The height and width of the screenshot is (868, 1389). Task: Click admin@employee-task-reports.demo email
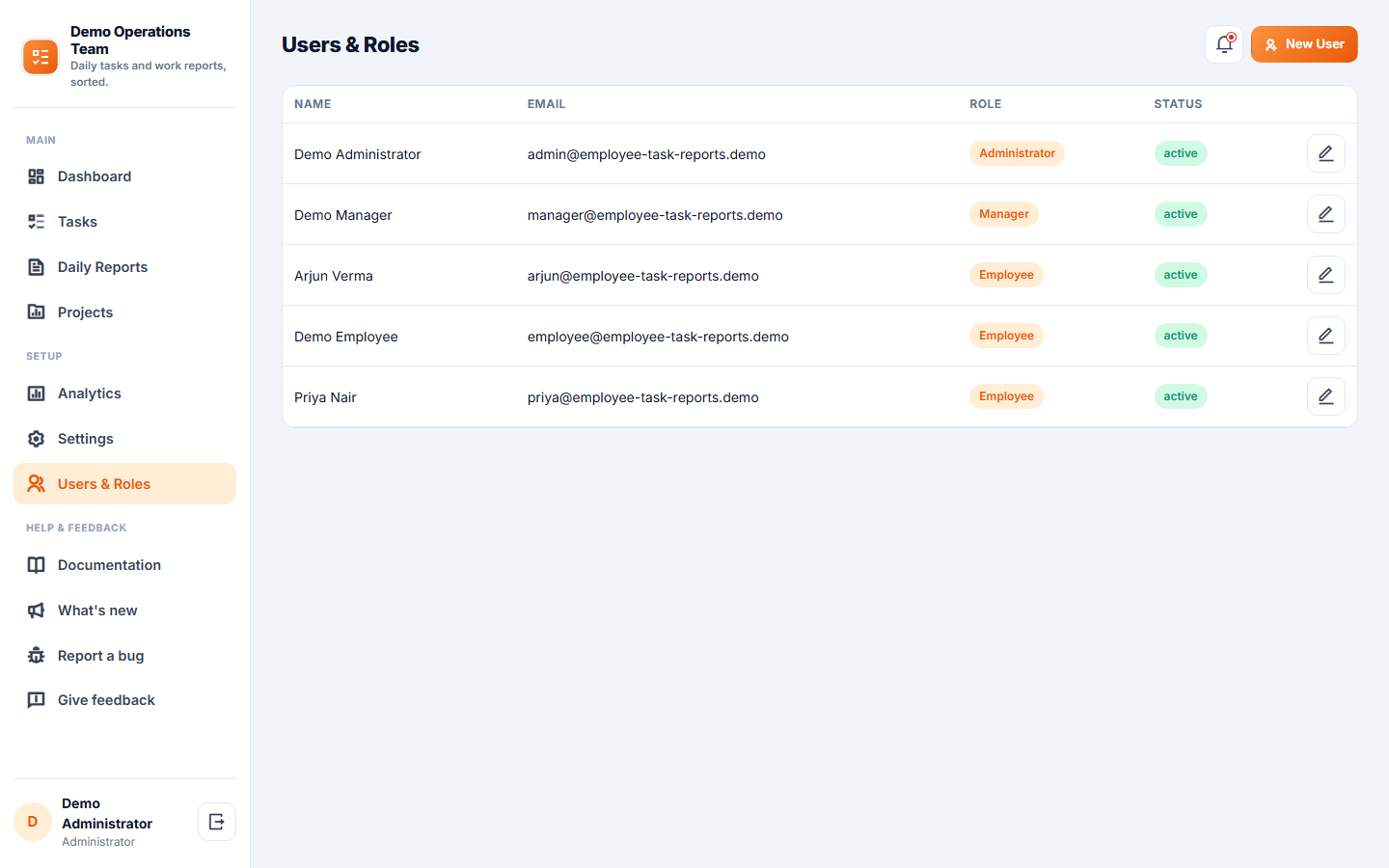point(646,154)
